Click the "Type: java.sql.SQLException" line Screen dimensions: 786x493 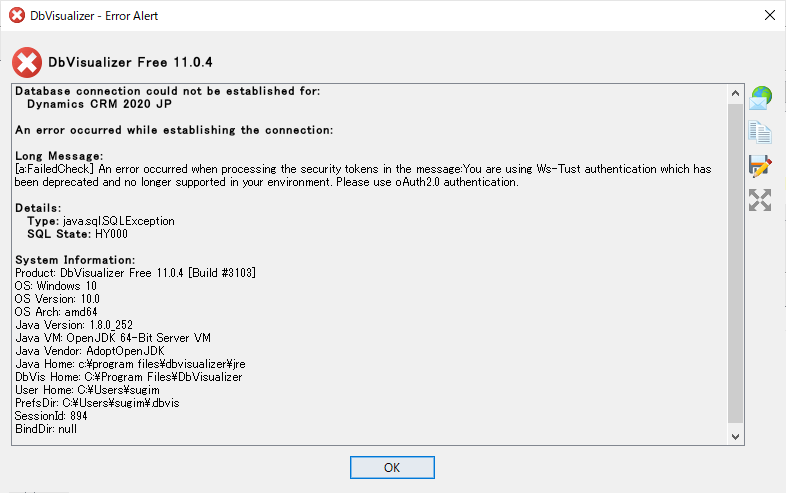[101, 221]
